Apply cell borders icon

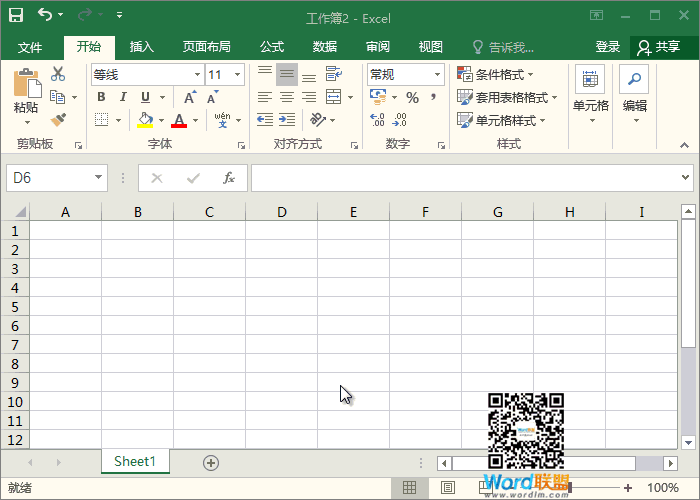(x=102, y=120)
